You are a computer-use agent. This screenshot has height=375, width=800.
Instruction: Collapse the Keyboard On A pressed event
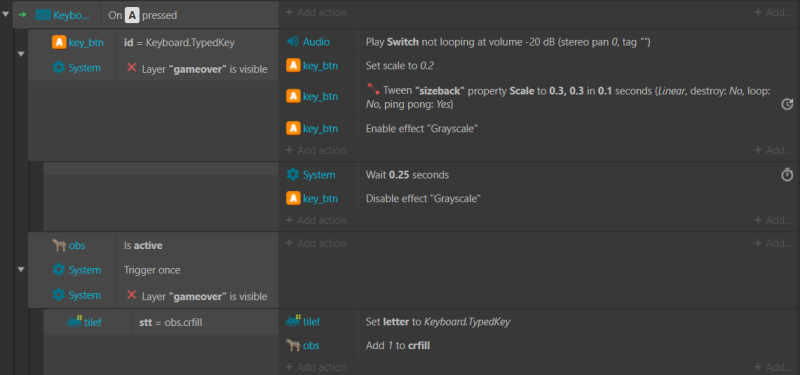pos(6,14)
